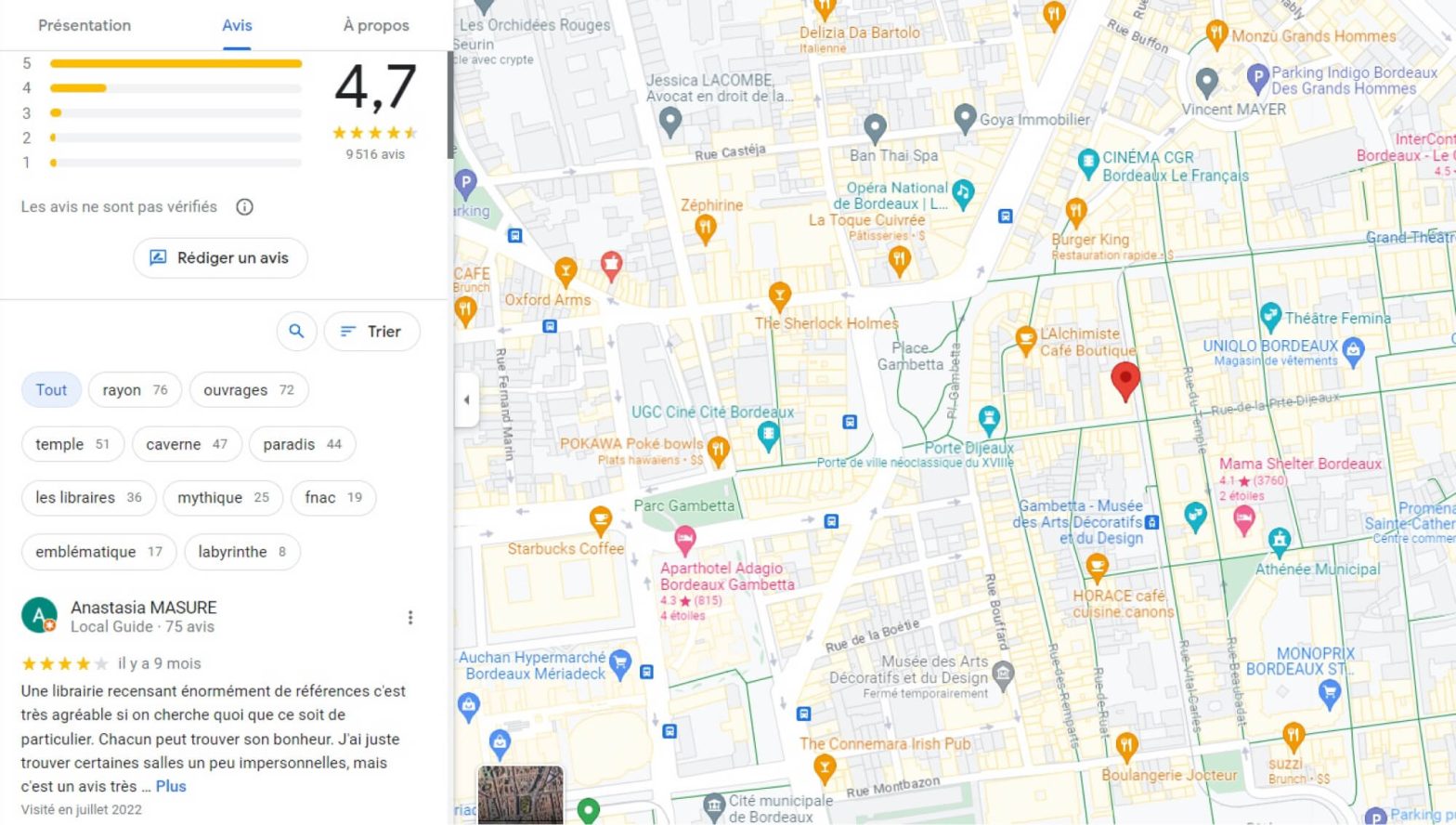Open the Avis tab
Viewport: 1456px width, 825px height.
pyautogui.click(x=237, y=25)
